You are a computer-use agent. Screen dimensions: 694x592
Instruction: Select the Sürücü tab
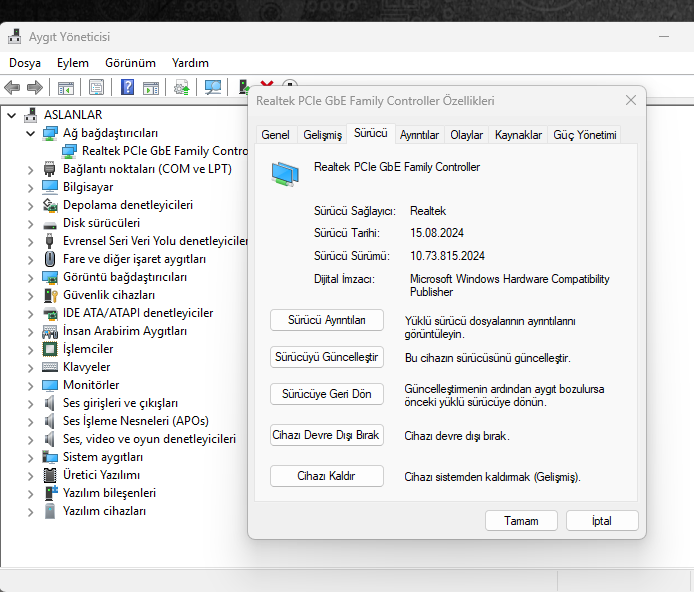click(x=370, y=133)
